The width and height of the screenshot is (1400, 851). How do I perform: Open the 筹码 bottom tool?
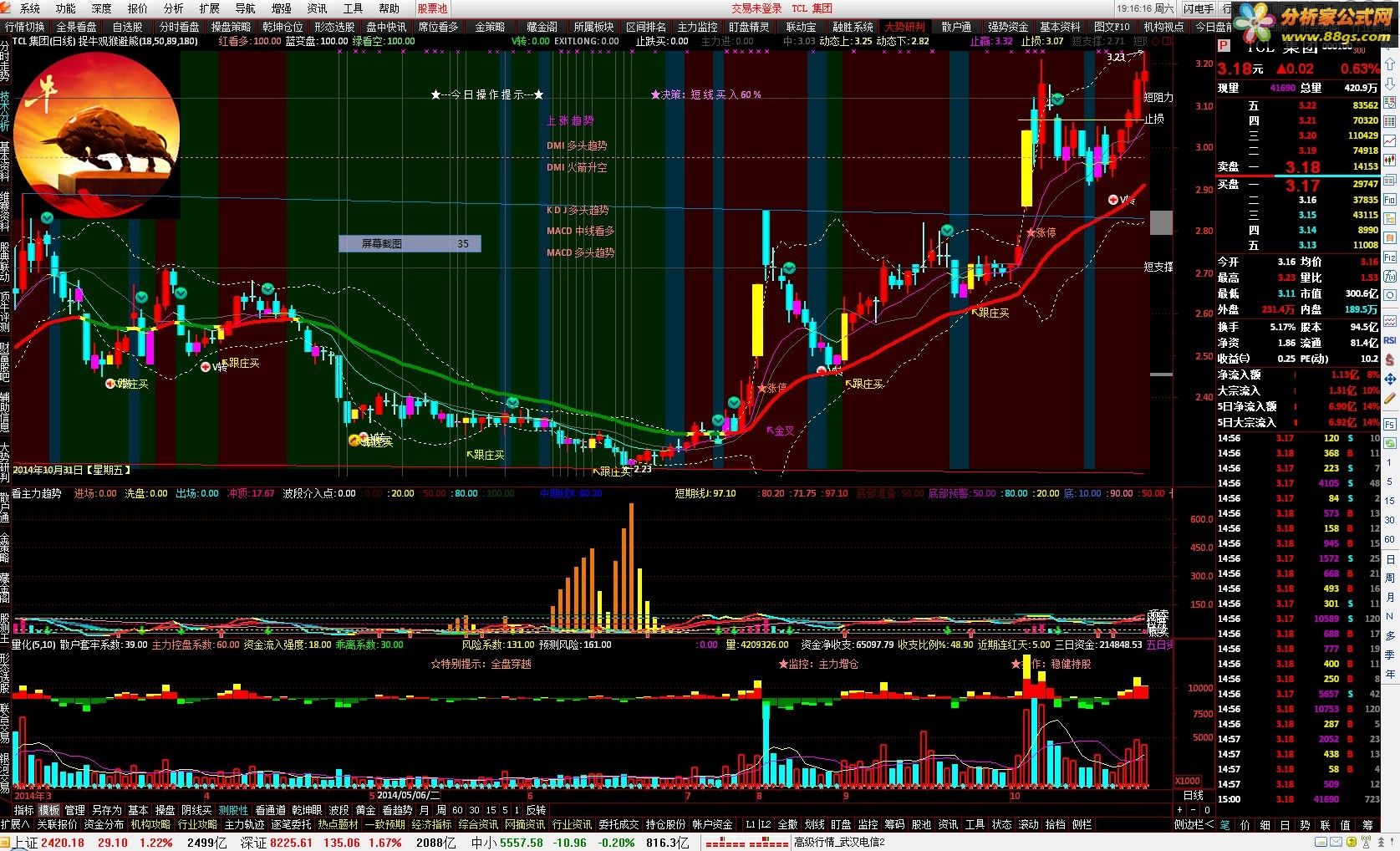pos(894,824)
